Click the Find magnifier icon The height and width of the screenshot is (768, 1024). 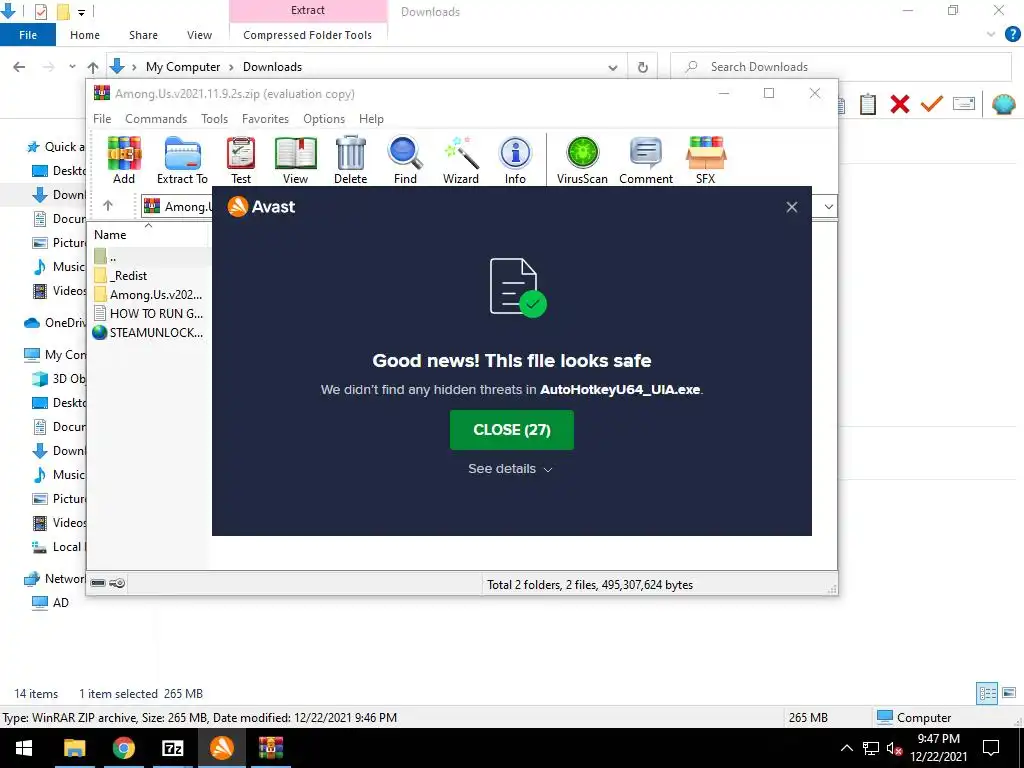[x=405, y=161]
